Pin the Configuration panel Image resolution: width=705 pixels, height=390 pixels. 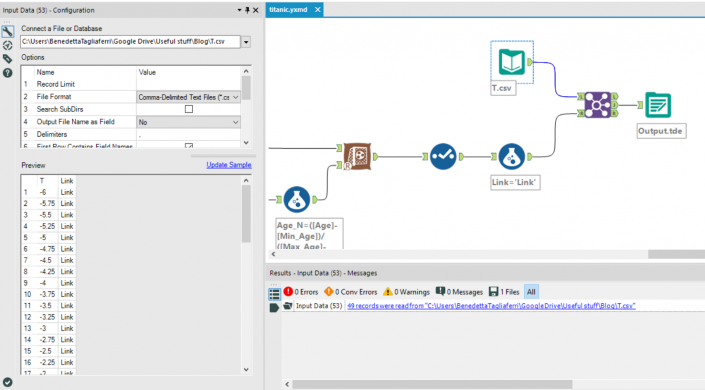coord(247,10)
